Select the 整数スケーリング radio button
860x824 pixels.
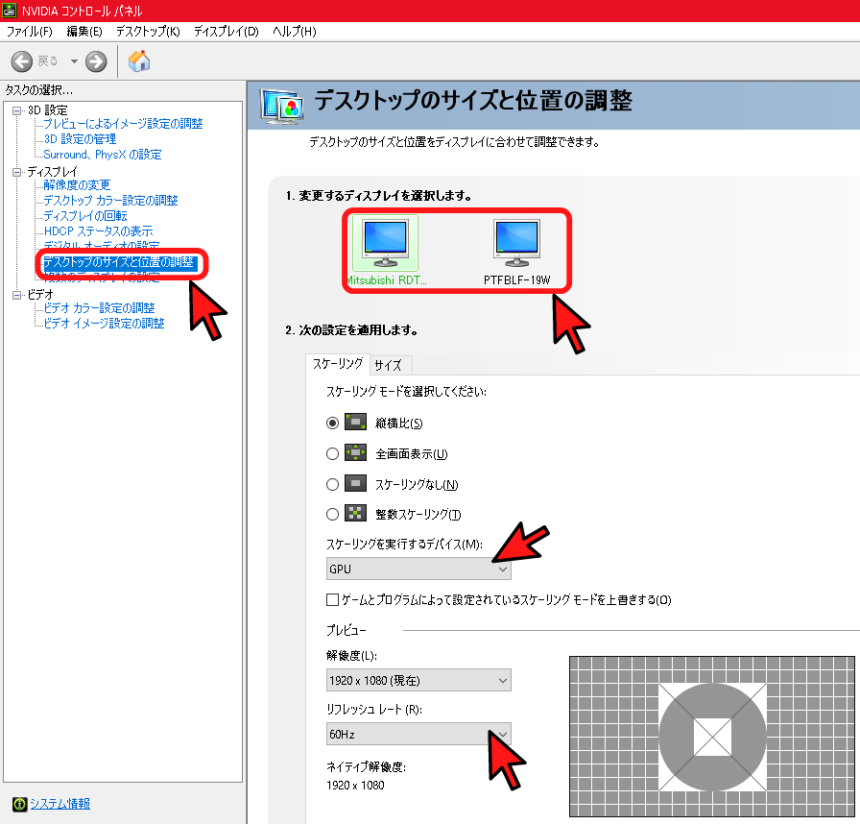coord(332,514)
